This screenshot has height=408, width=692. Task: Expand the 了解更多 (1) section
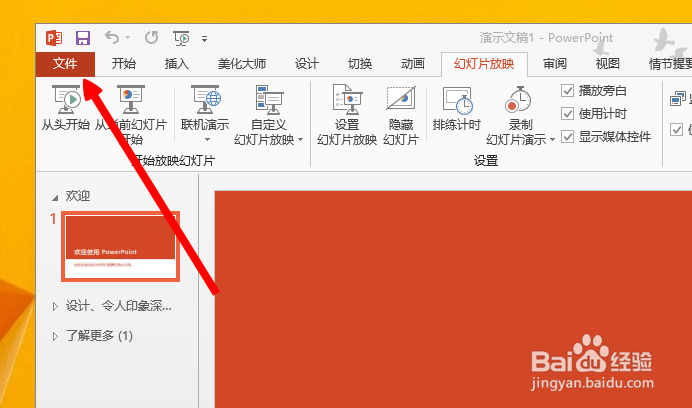[x=55, y=336]
